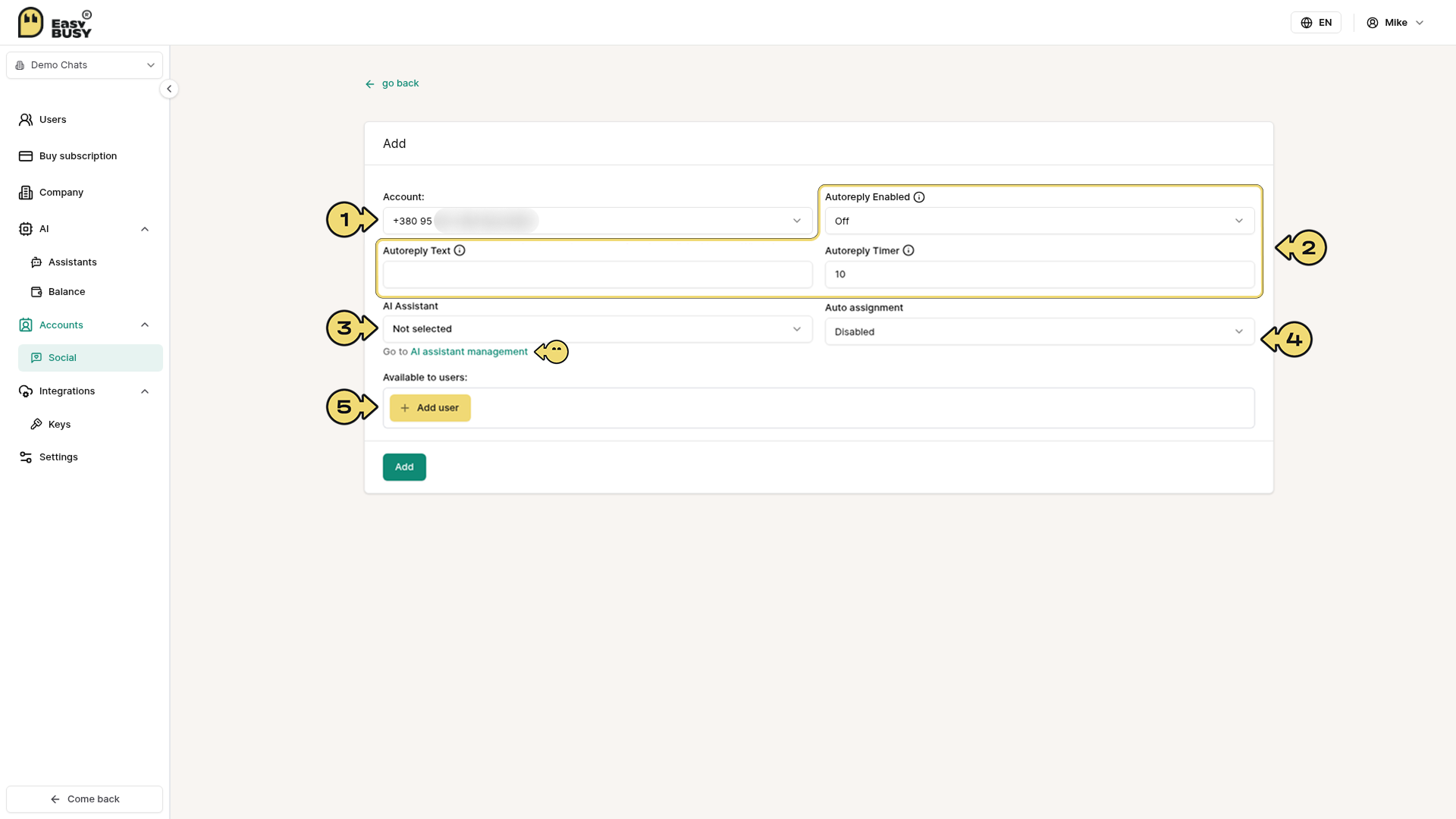Collapse the Integrations section chevron

145,391
